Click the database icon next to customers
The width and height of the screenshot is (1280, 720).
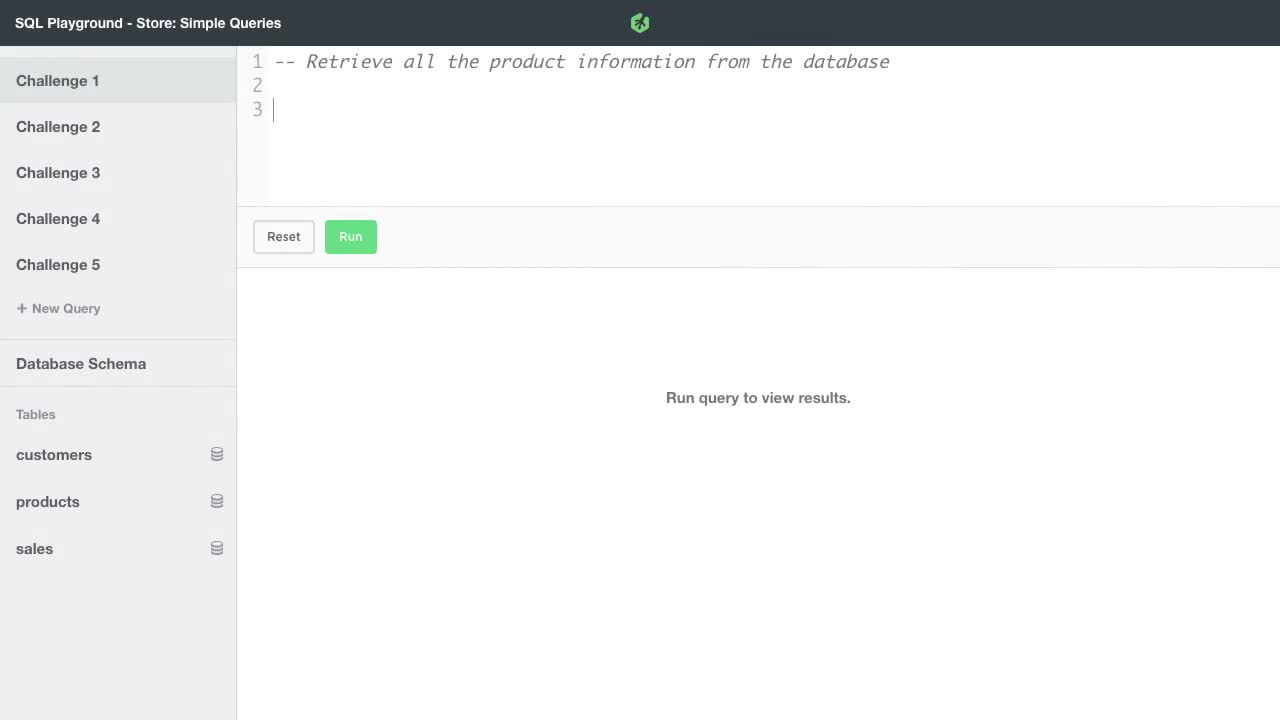217,454
